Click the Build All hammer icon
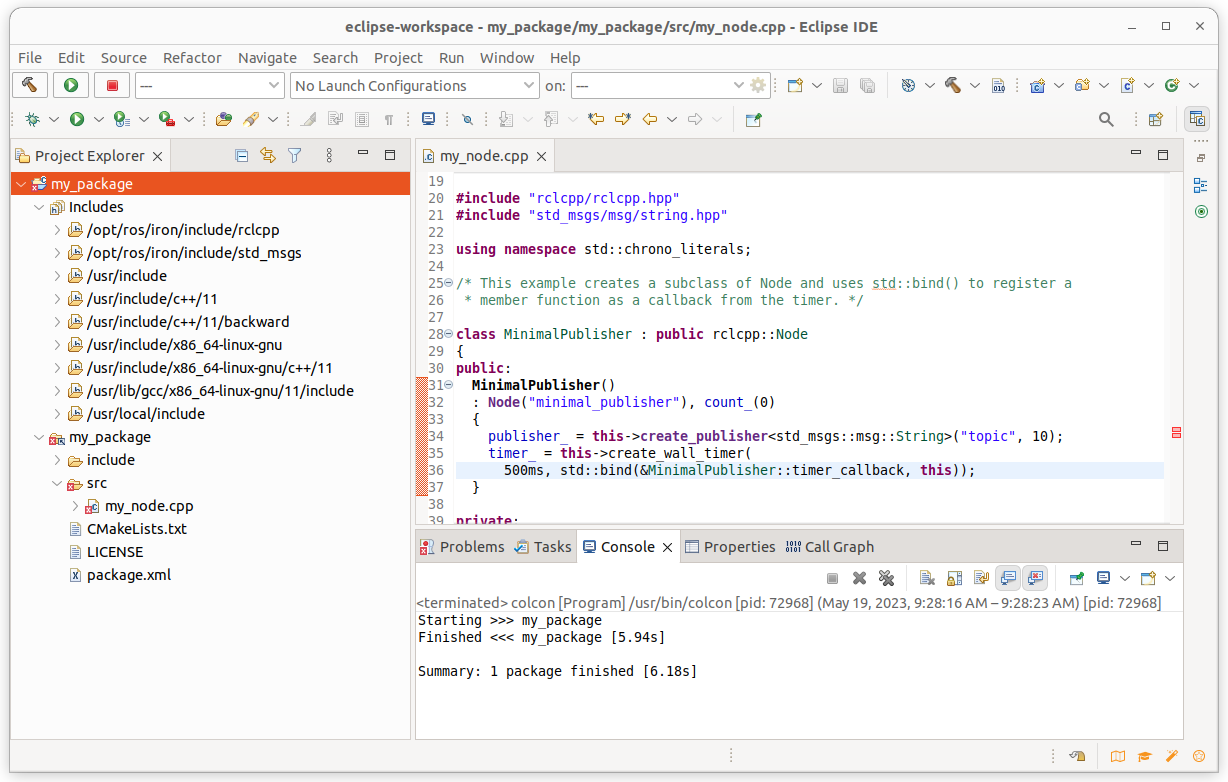The image size is (1228, 782). tap(952, 85)
